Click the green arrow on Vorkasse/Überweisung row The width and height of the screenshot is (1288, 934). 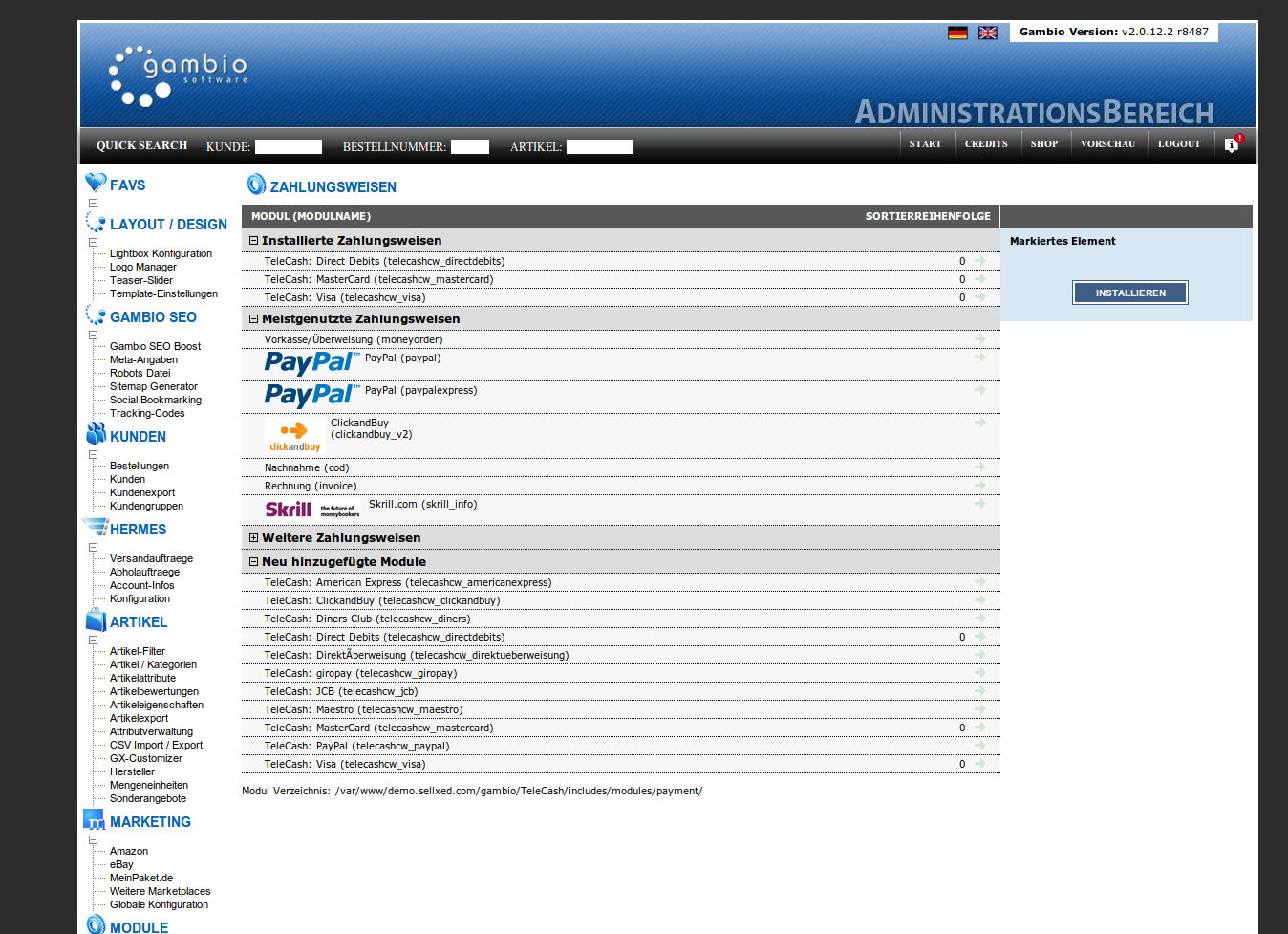979,339
